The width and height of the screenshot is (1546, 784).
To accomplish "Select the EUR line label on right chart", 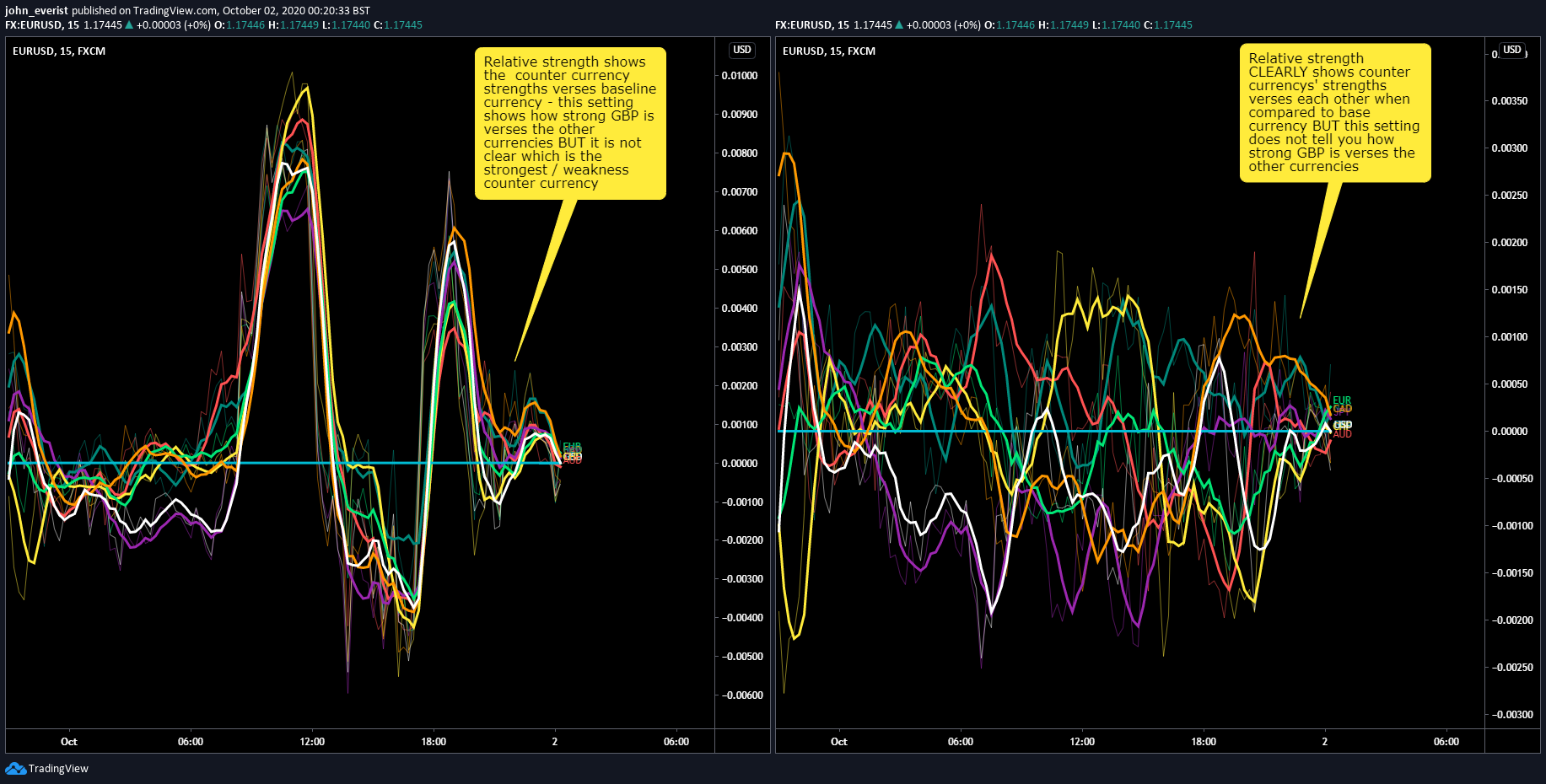I will coord(1342,400).
